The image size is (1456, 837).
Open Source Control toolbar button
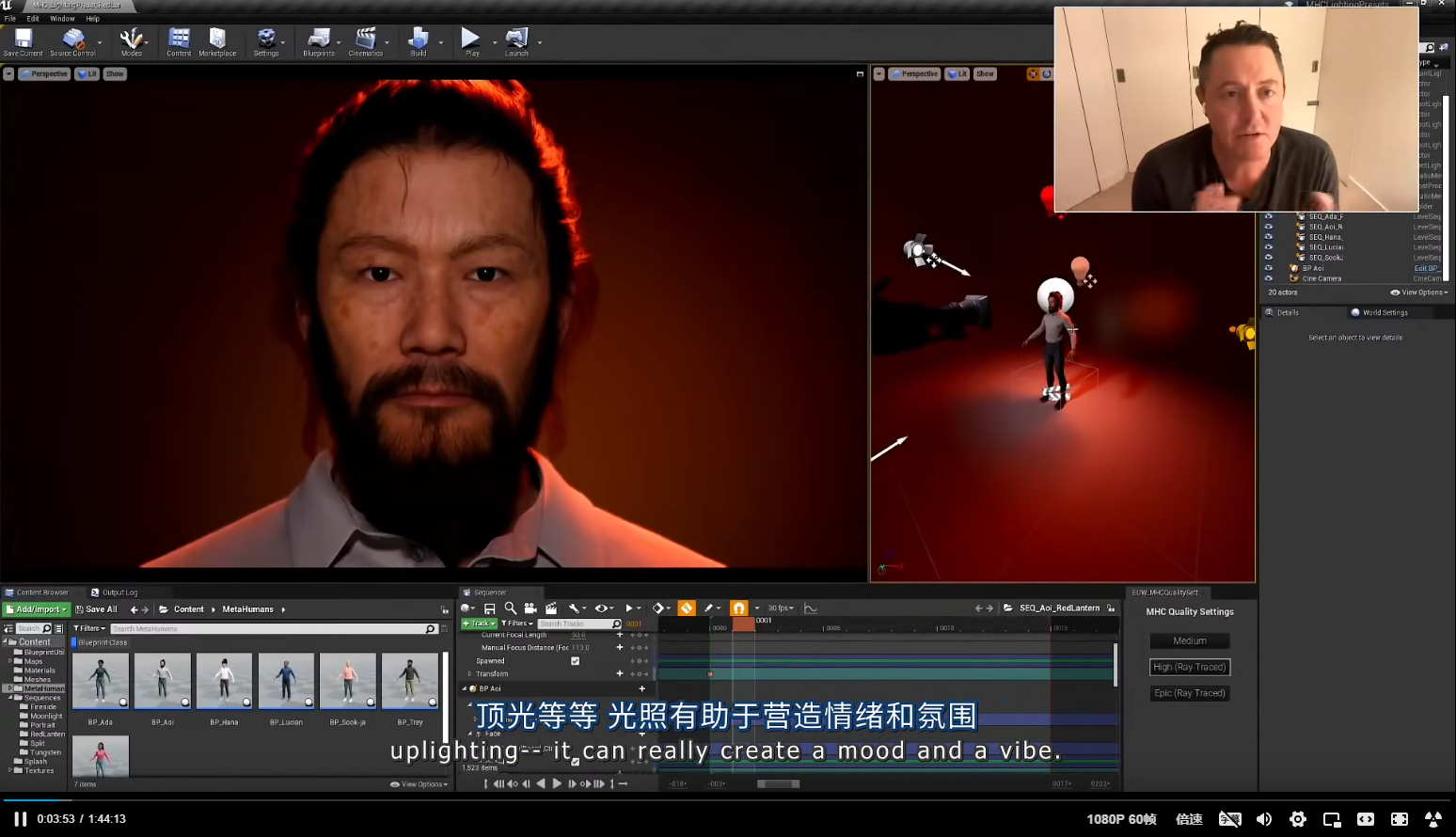tap(72, 41)
